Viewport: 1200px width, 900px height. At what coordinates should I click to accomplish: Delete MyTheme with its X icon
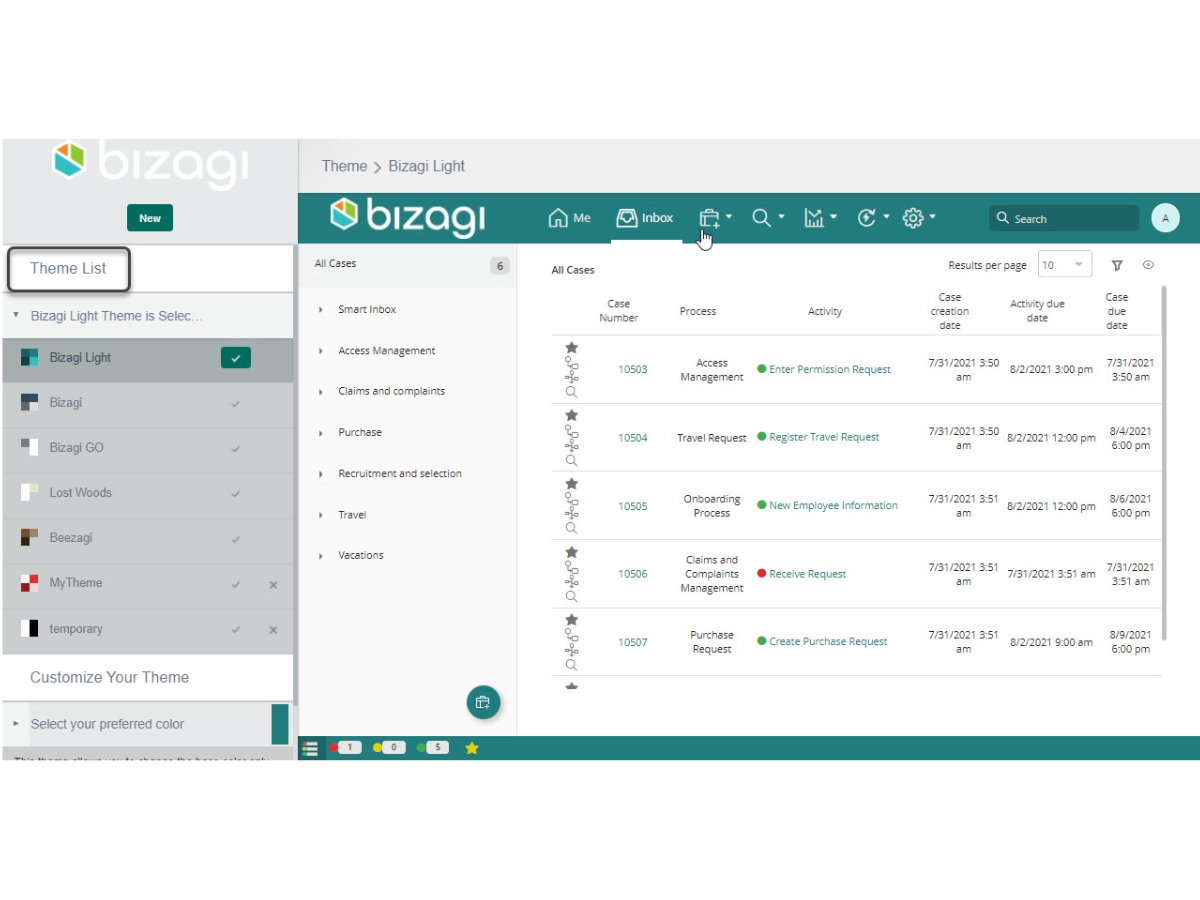tap(273, 585)
